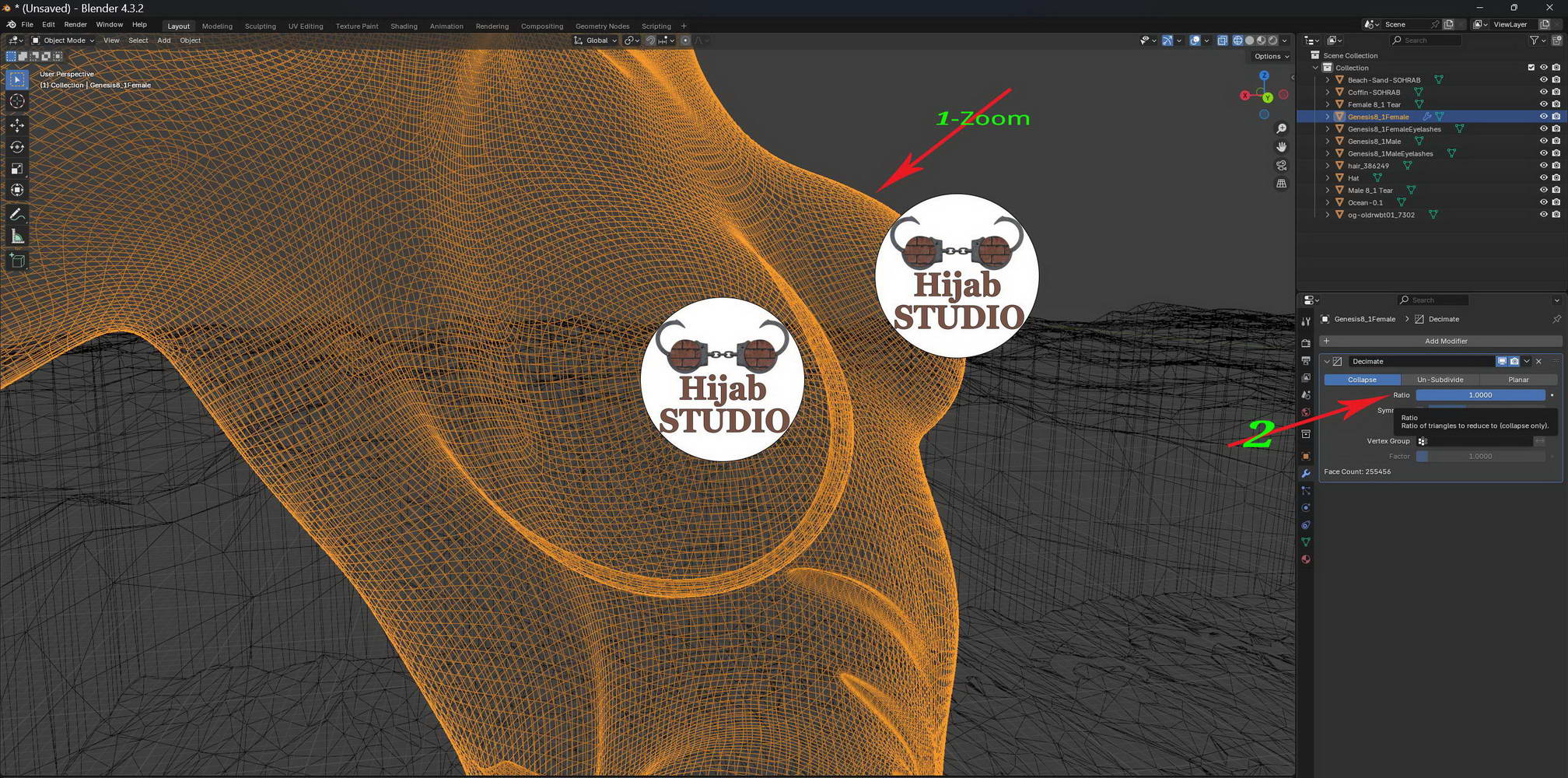This screenshot has width=1568, height=778.
Task: Collapse the Collection in outliner
Action: tap(1315, 68)
